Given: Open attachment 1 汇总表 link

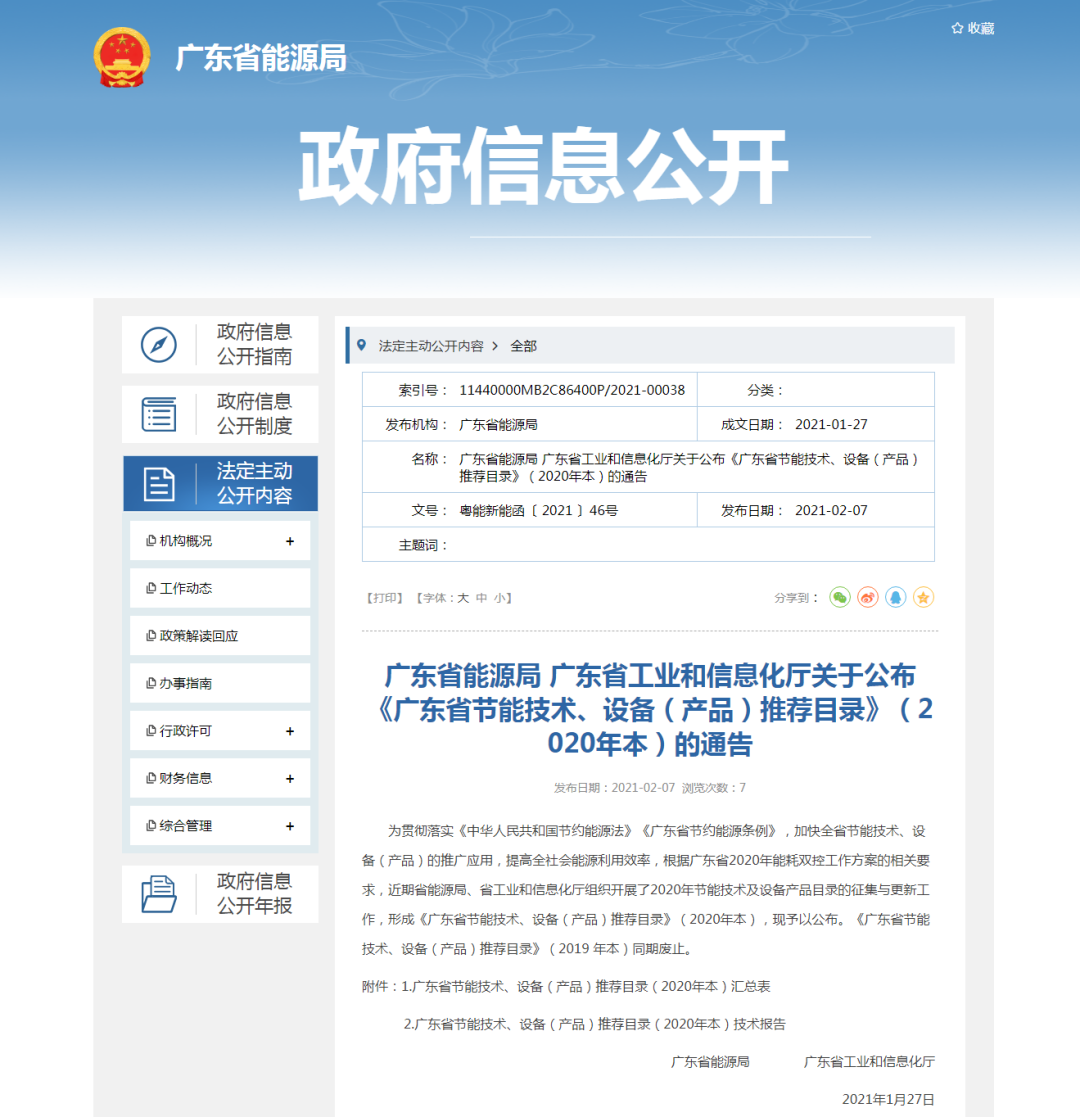Looking at the screenshot, I should [591, 986].
